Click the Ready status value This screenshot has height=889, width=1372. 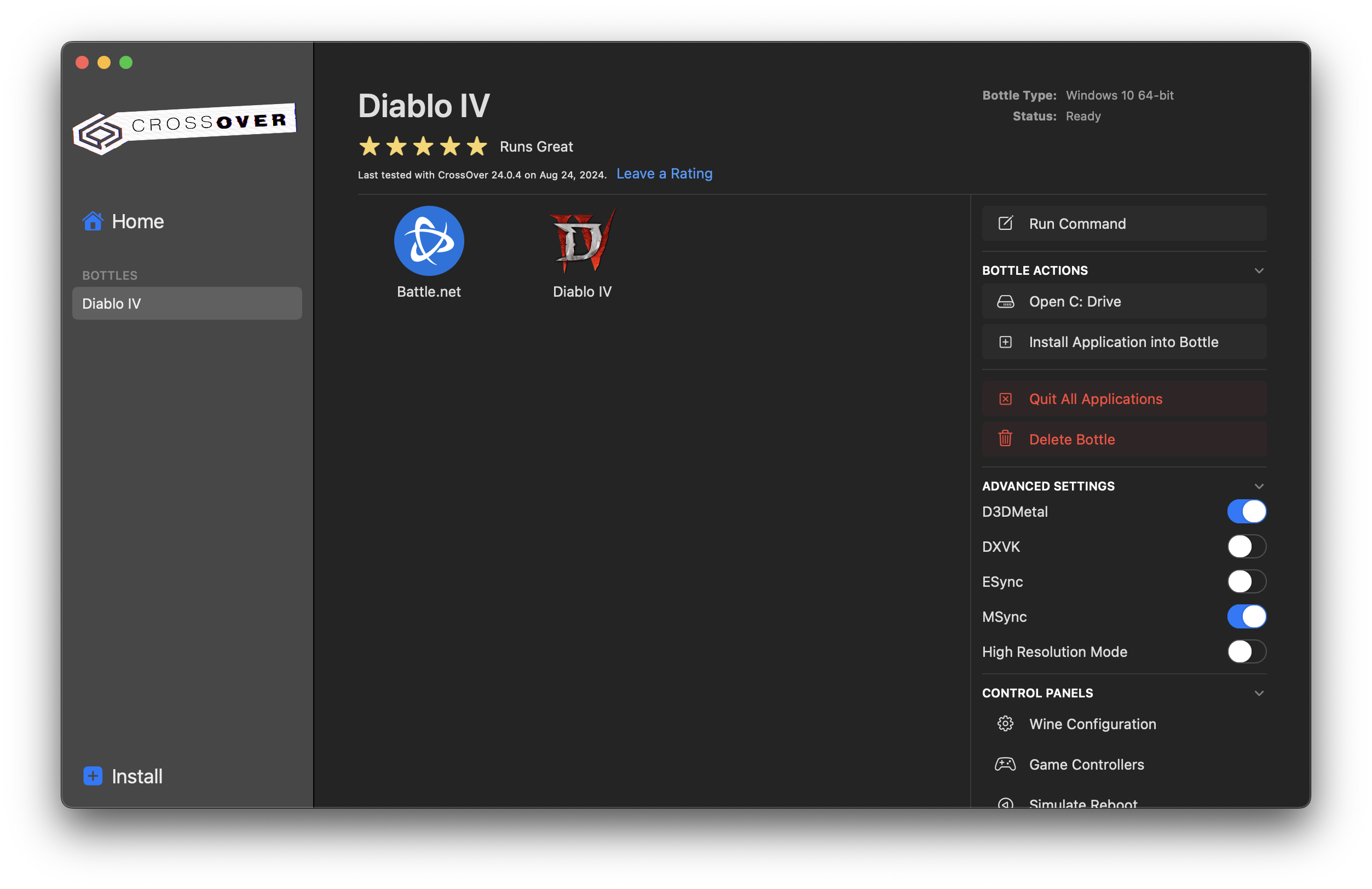(1083, 116)
